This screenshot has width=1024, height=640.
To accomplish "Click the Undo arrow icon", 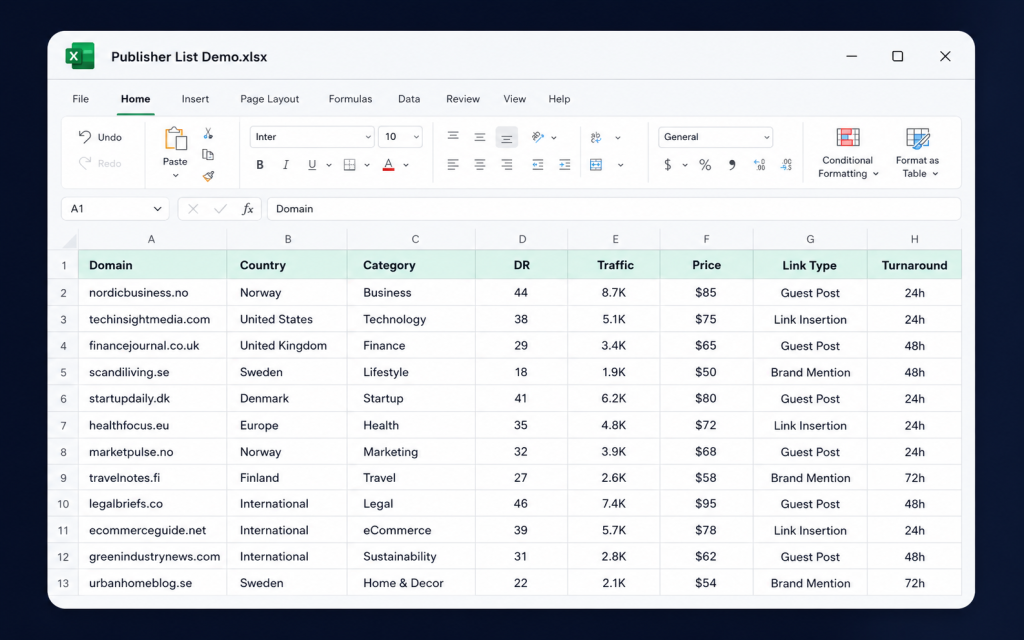I will (x=85, y=136).
